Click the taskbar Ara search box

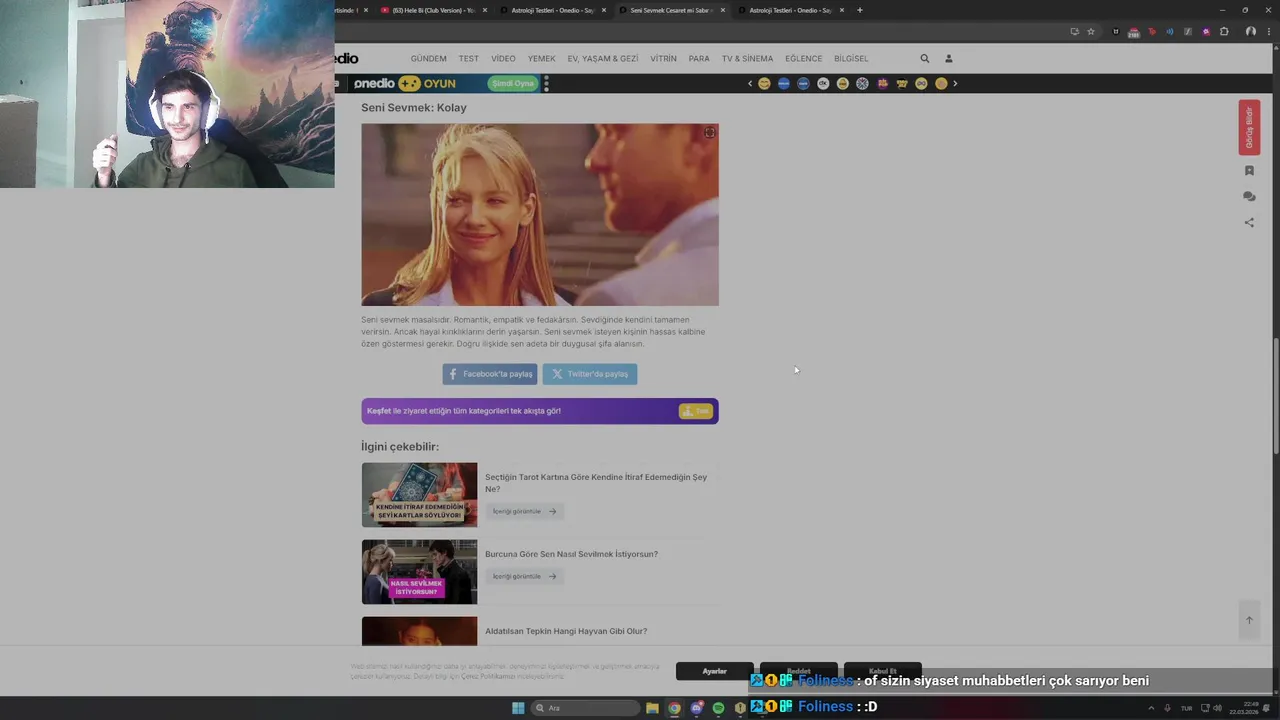tap(585, 708)
